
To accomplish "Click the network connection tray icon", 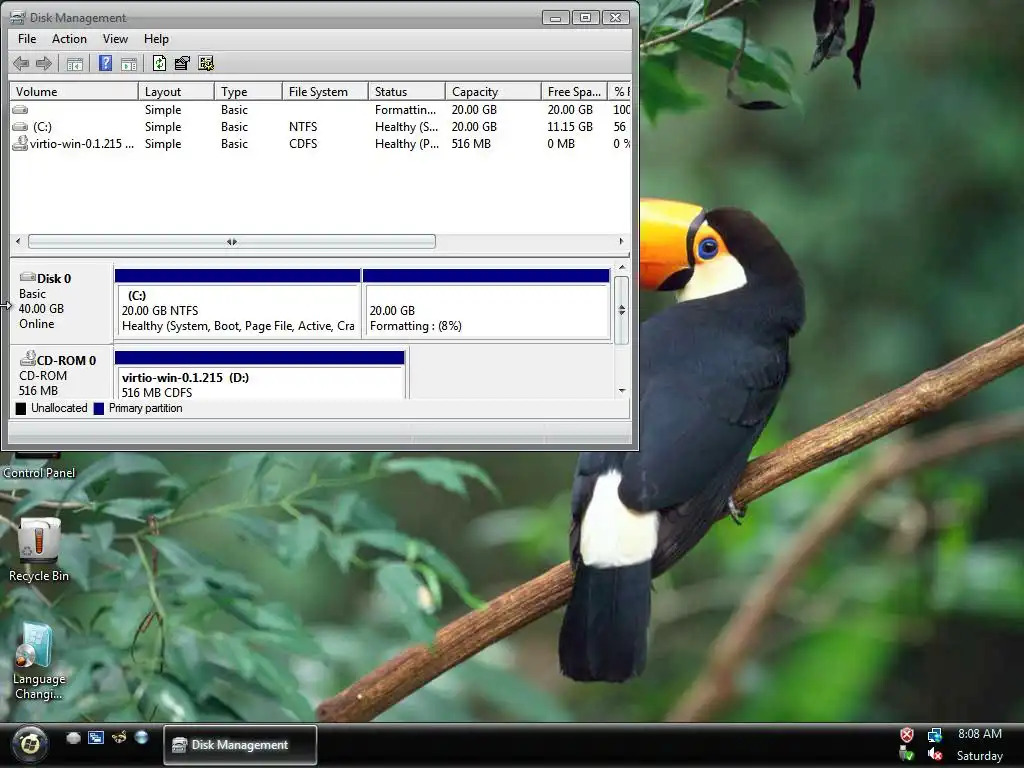I will (x=935, y=735).
